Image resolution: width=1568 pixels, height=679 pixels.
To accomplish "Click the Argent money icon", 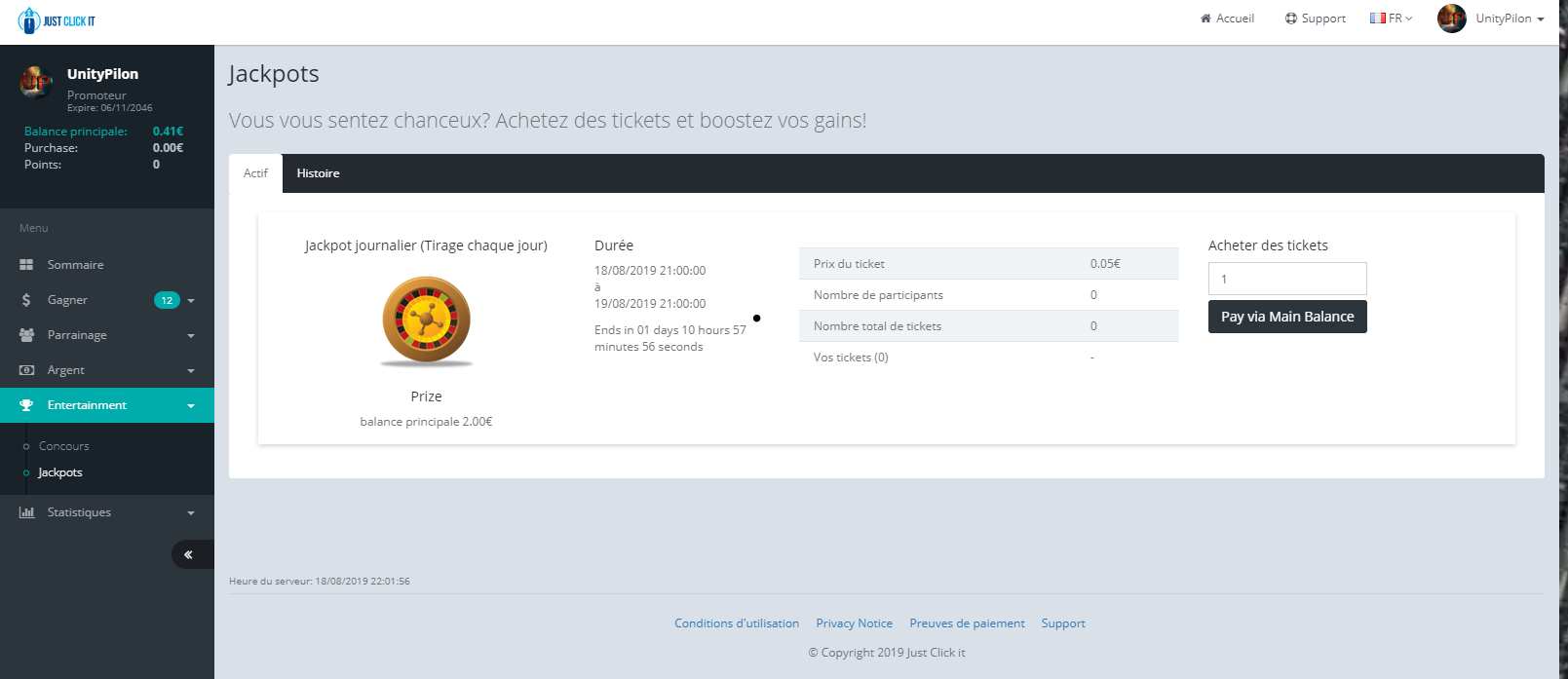I will coord(26,370).
